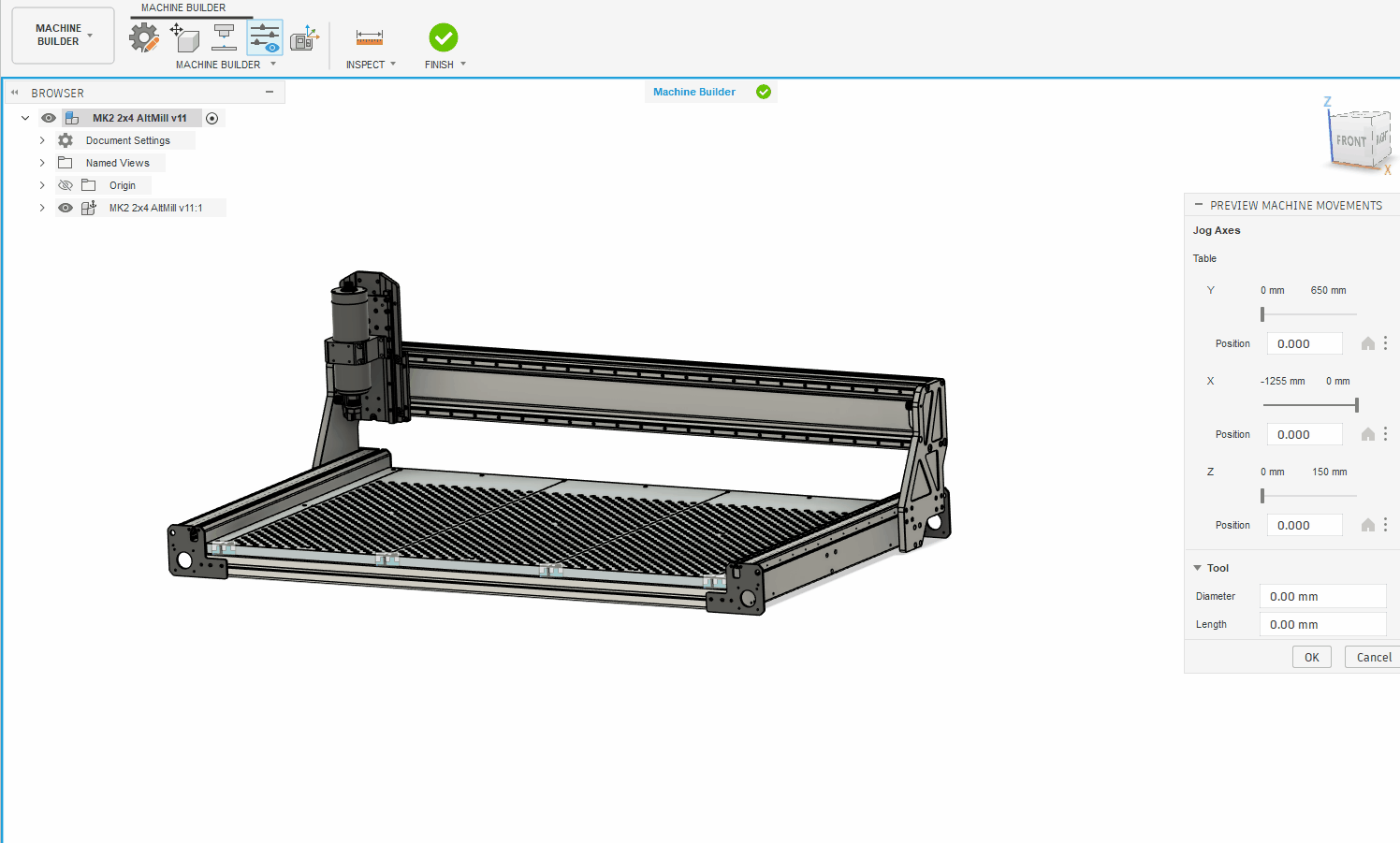Click the Cancel button
The width and height of the screenshot is (1400, 843).
tap(1373, 657)
